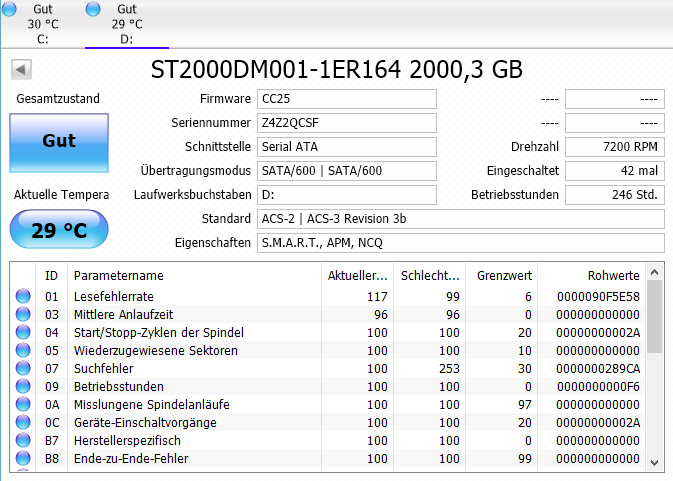Screen dimensions: 673x481
Task: Click the Schnittstelle field Serial ATA
Action: [347, 147]
